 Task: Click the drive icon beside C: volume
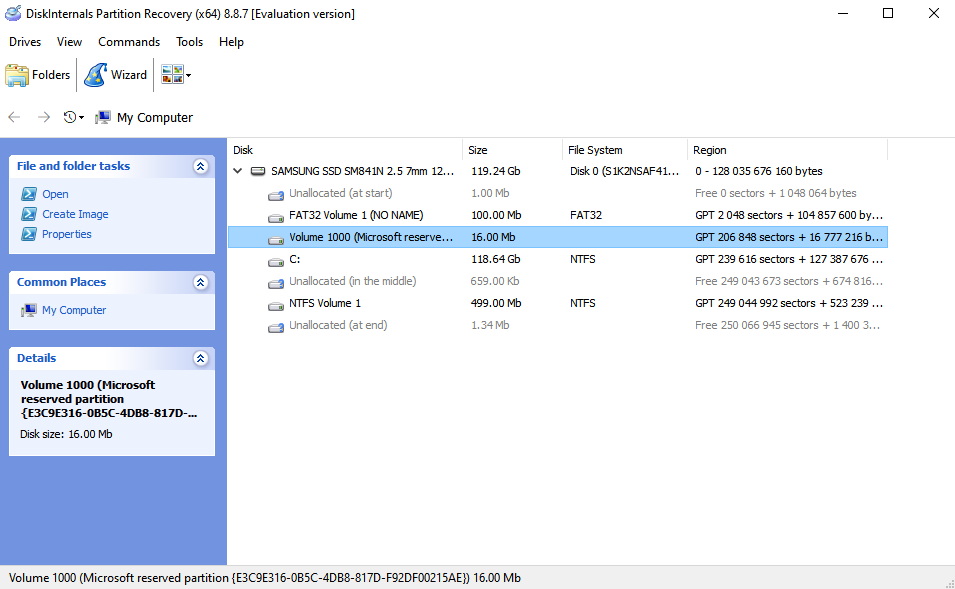276,260
